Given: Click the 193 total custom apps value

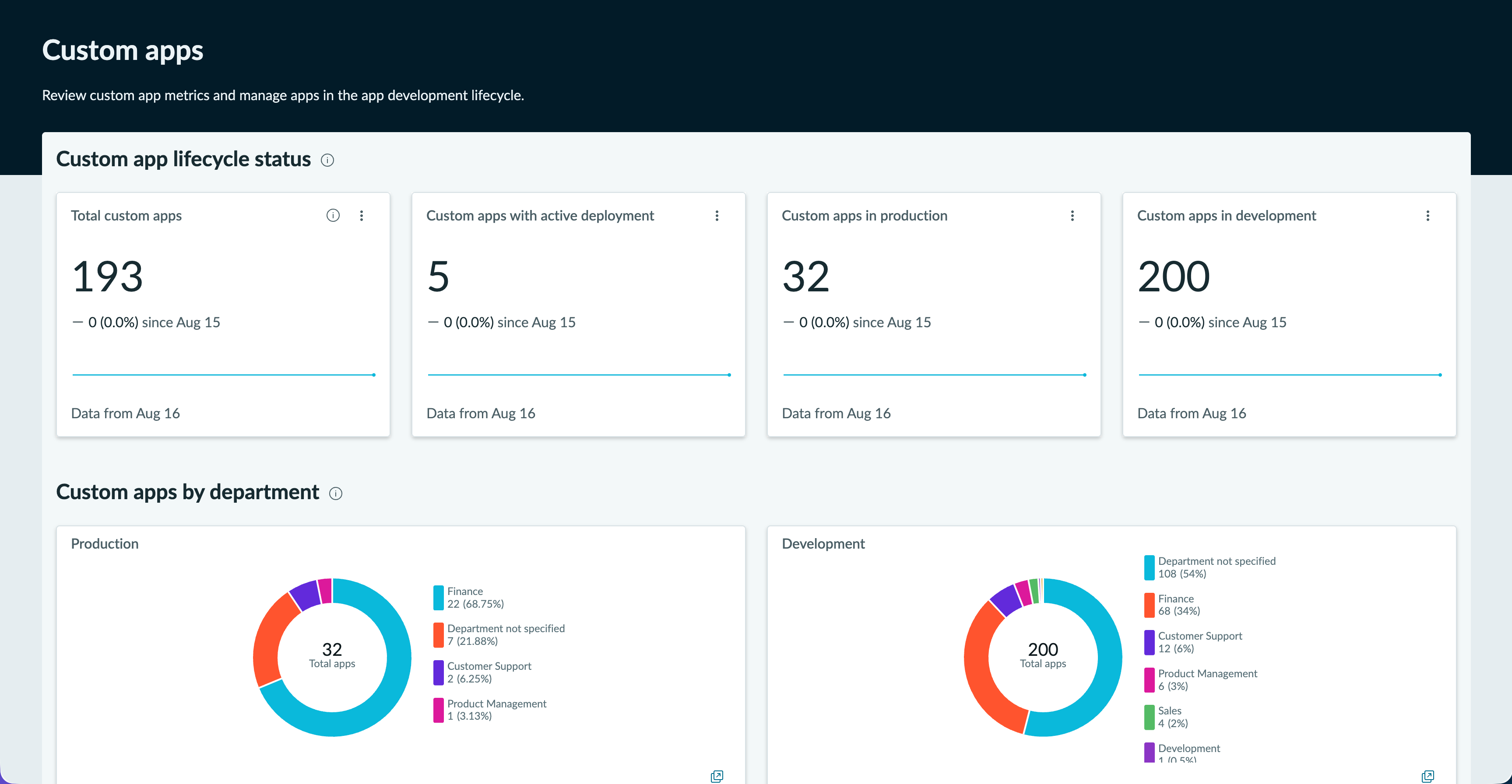Looking at the screenshot, I should pos(107,276).
